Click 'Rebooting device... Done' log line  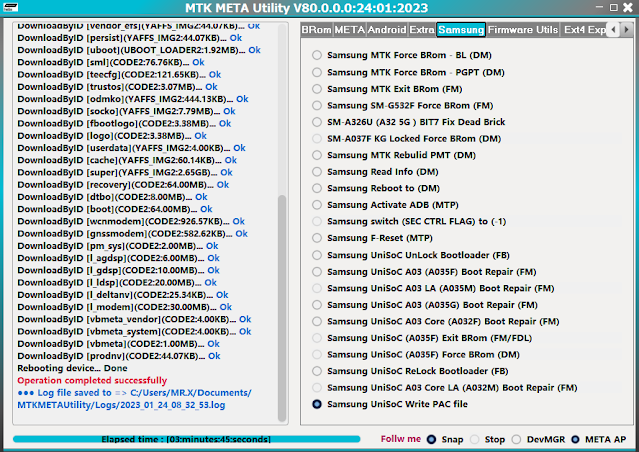pyautogui.click(x=72, y=368)
